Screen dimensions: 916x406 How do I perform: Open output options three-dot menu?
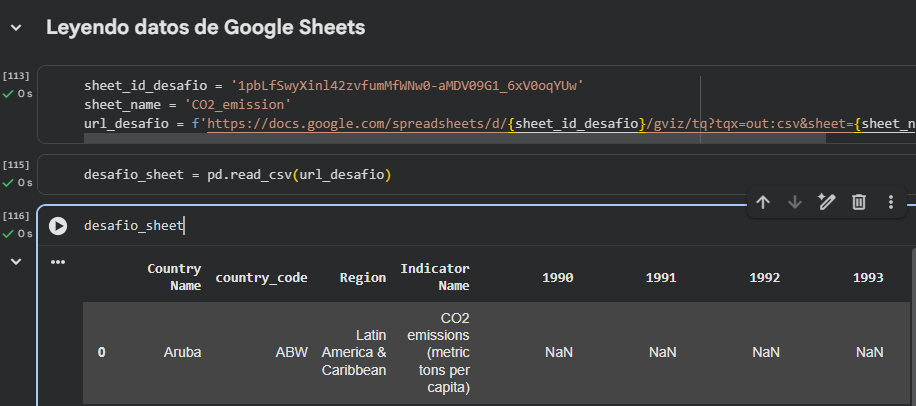tap(58, 262)
